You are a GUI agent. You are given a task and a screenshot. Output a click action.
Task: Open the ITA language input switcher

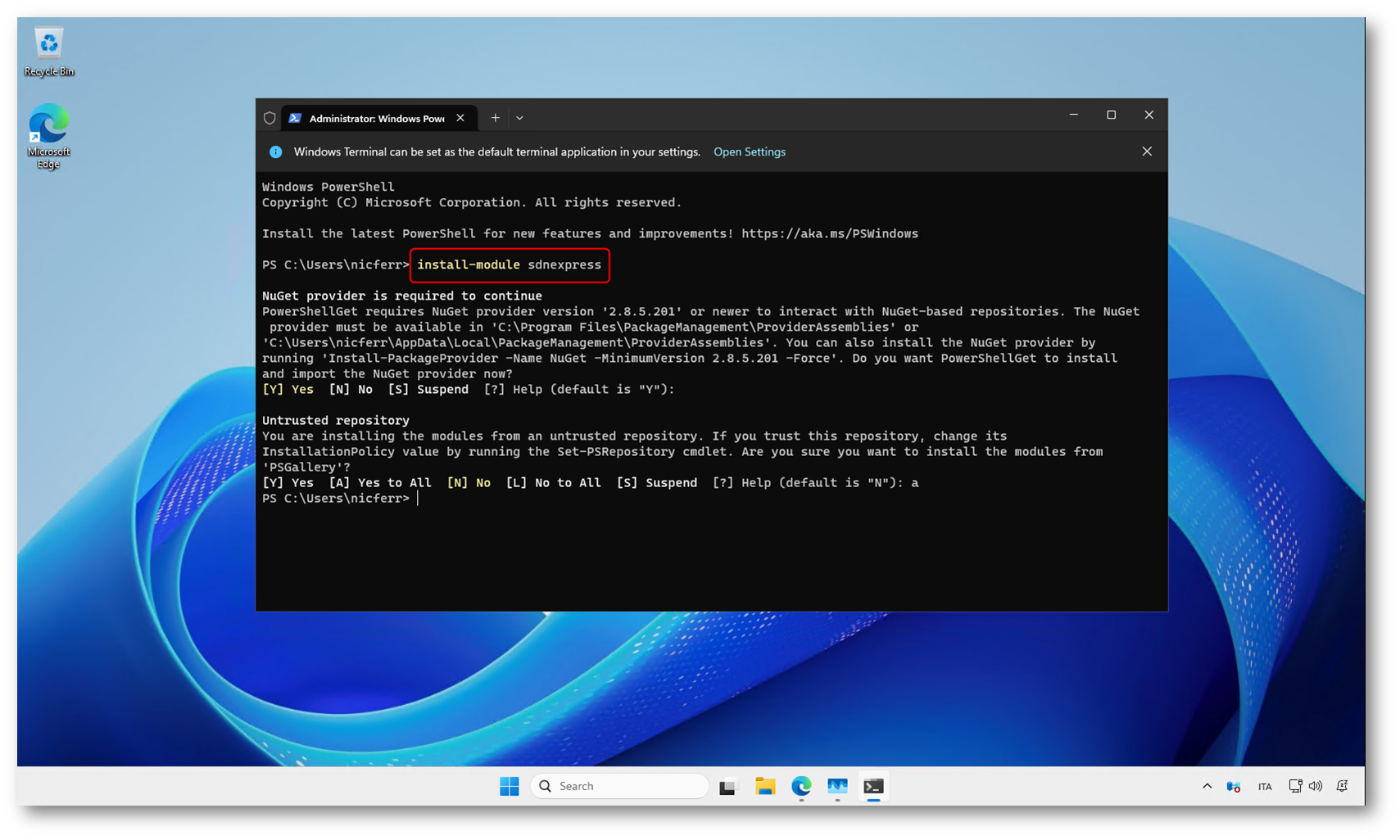[1265, 786]
